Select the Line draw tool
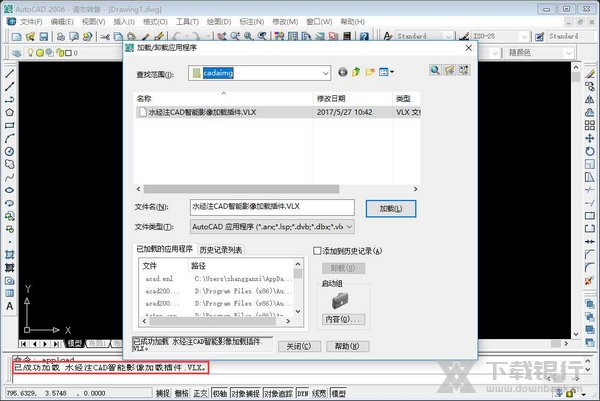The width and height of the screenshot is (600, 401). coord(10,74)
